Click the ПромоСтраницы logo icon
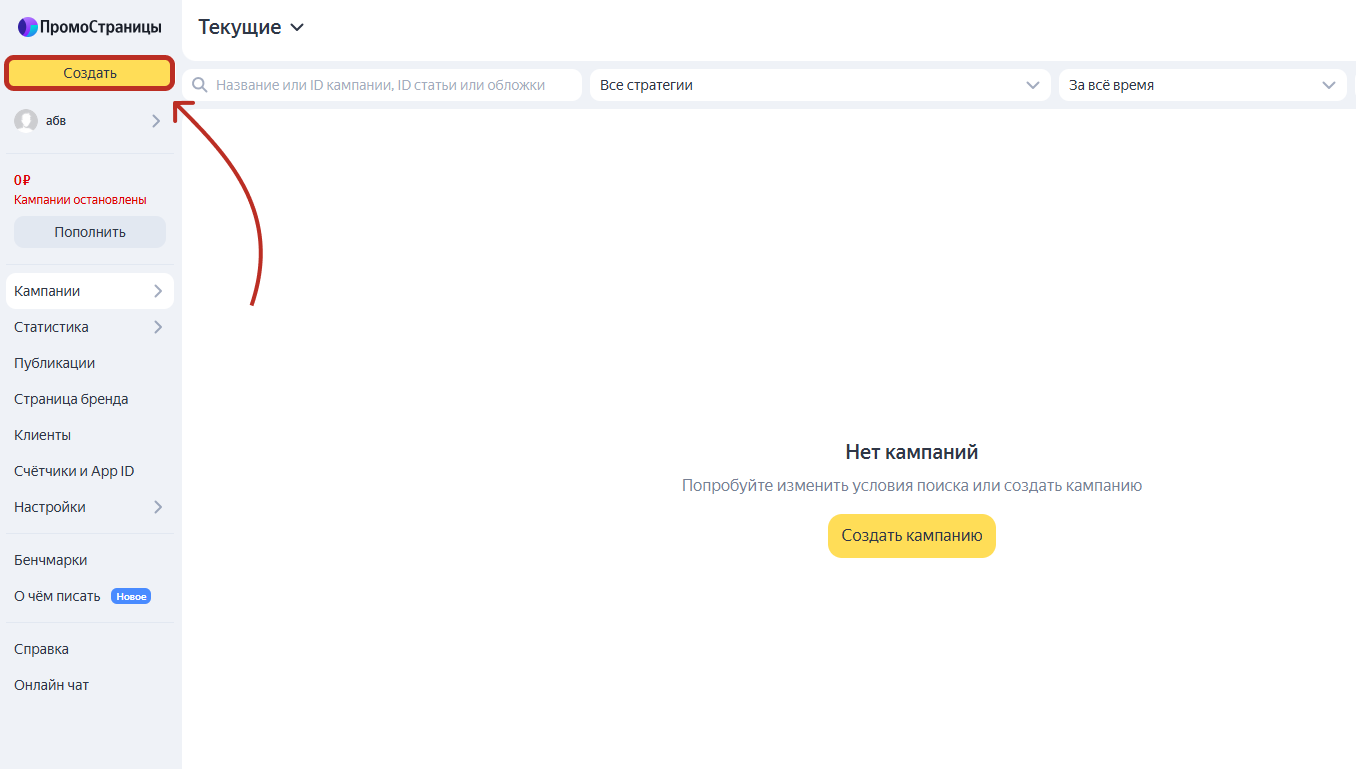The width and height of the screenshot is (1356, 769). 28,27
